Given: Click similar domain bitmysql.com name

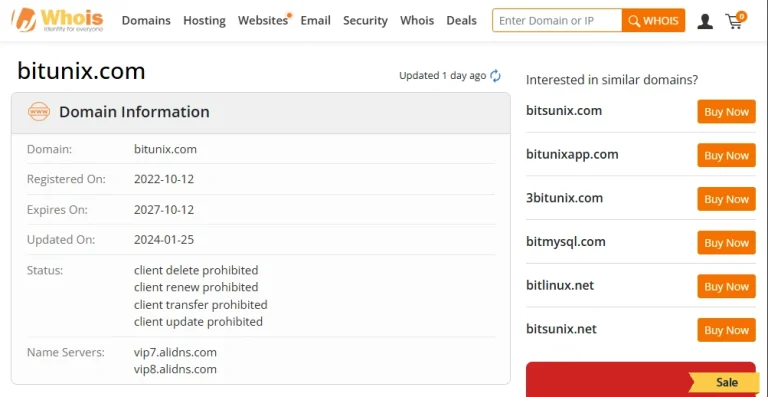Looking at the screenshot, I should [566, 242].
